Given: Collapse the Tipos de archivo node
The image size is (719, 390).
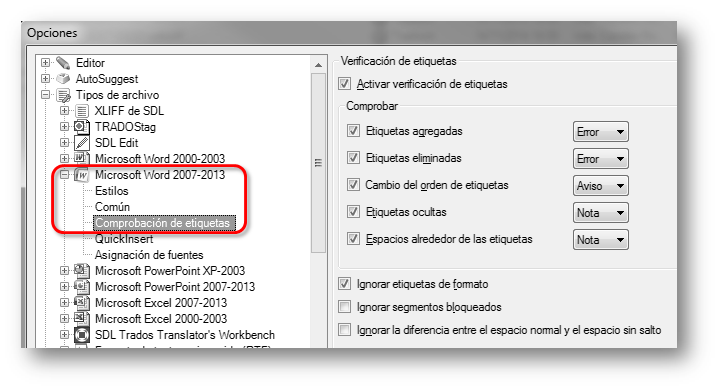Looking at the screenshot, I should [45, 95].
